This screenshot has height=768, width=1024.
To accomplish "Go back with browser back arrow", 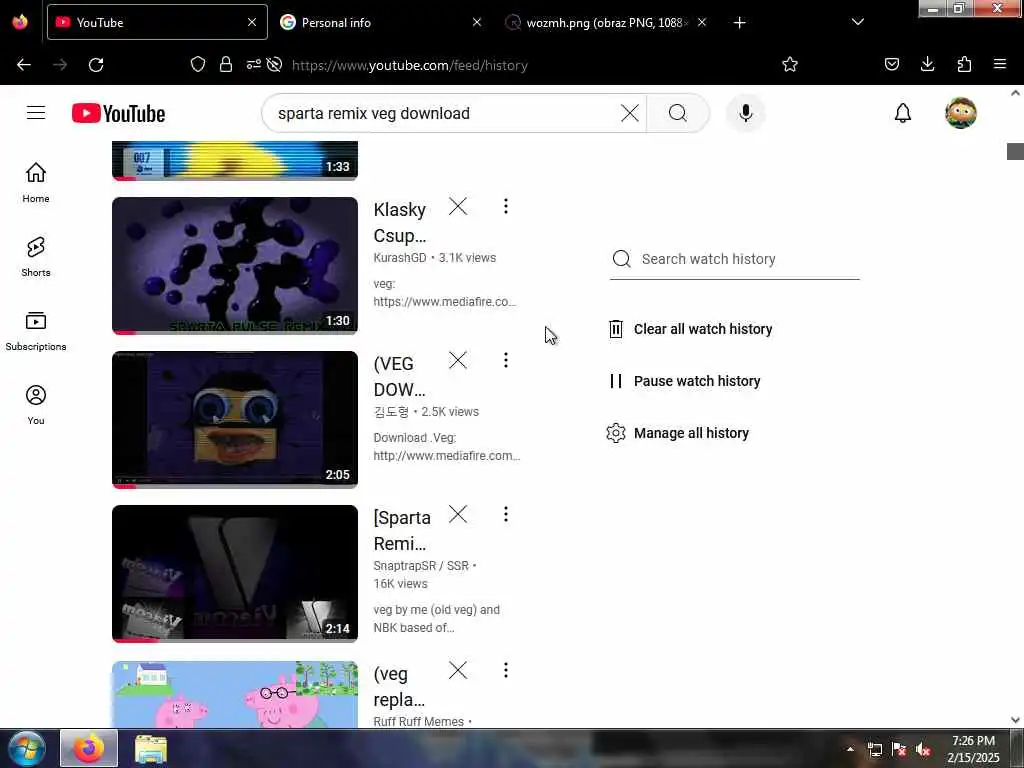I will [x=24, y=65].
